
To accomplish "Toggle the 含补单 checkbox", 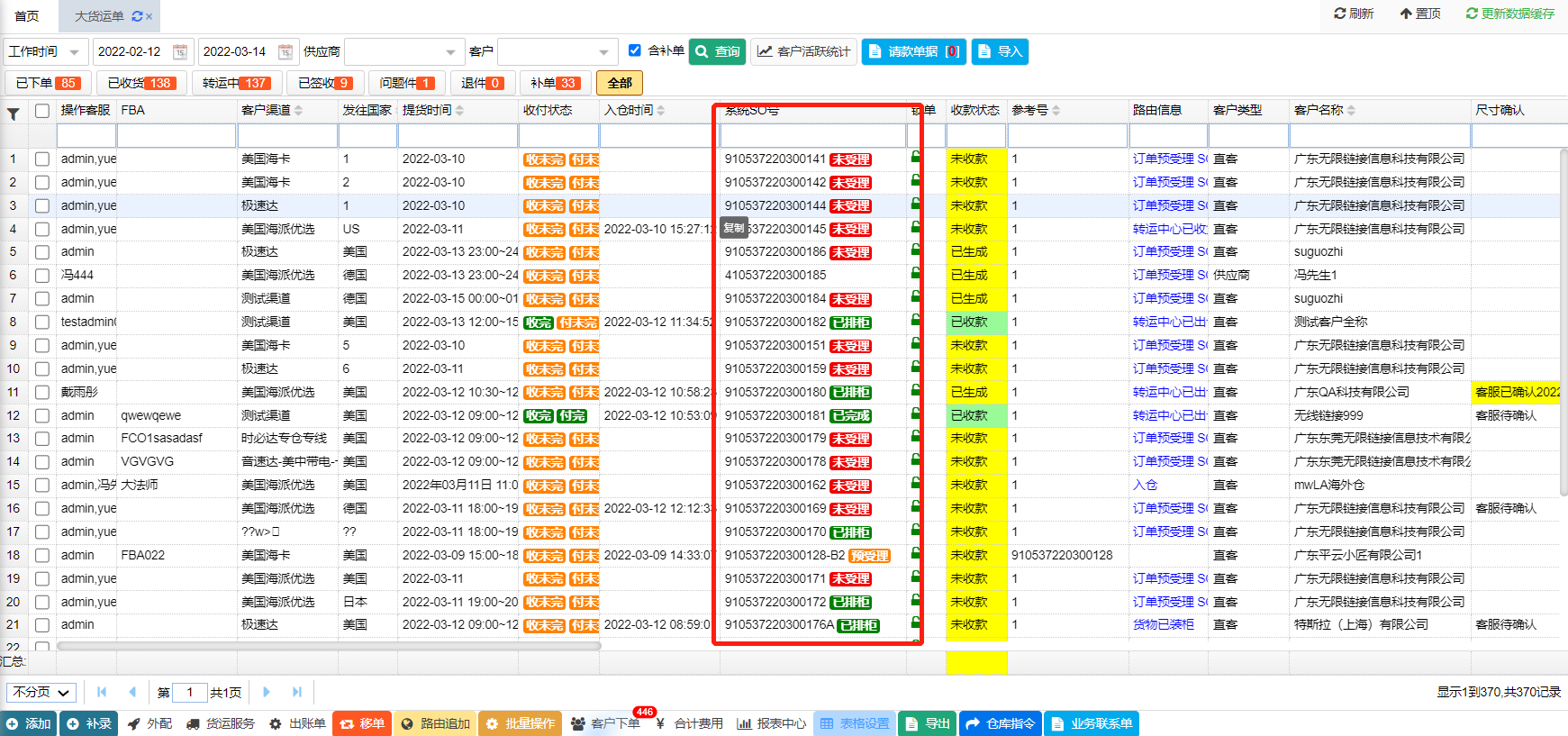I will pyautogui.click(x=635, y=50).
